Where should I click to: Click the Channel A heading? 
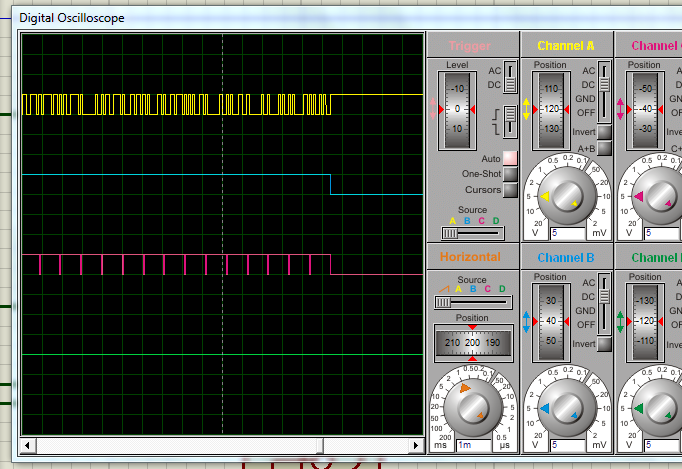click(x=565, y=46)
